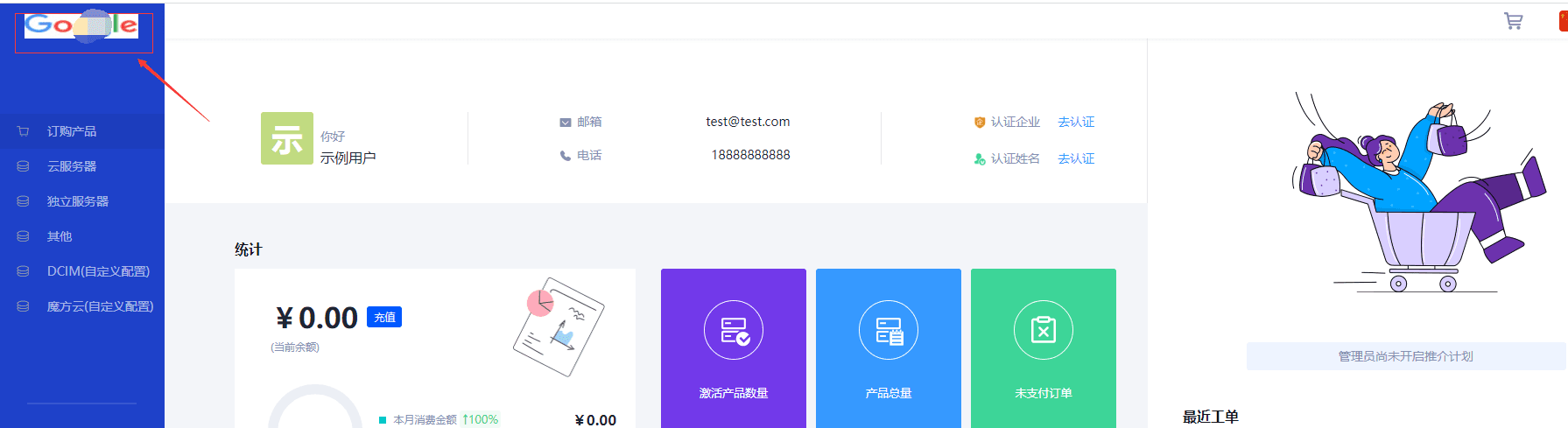
Task: Click the stack icon beside 独立服务器
Action: click(24, 201)
